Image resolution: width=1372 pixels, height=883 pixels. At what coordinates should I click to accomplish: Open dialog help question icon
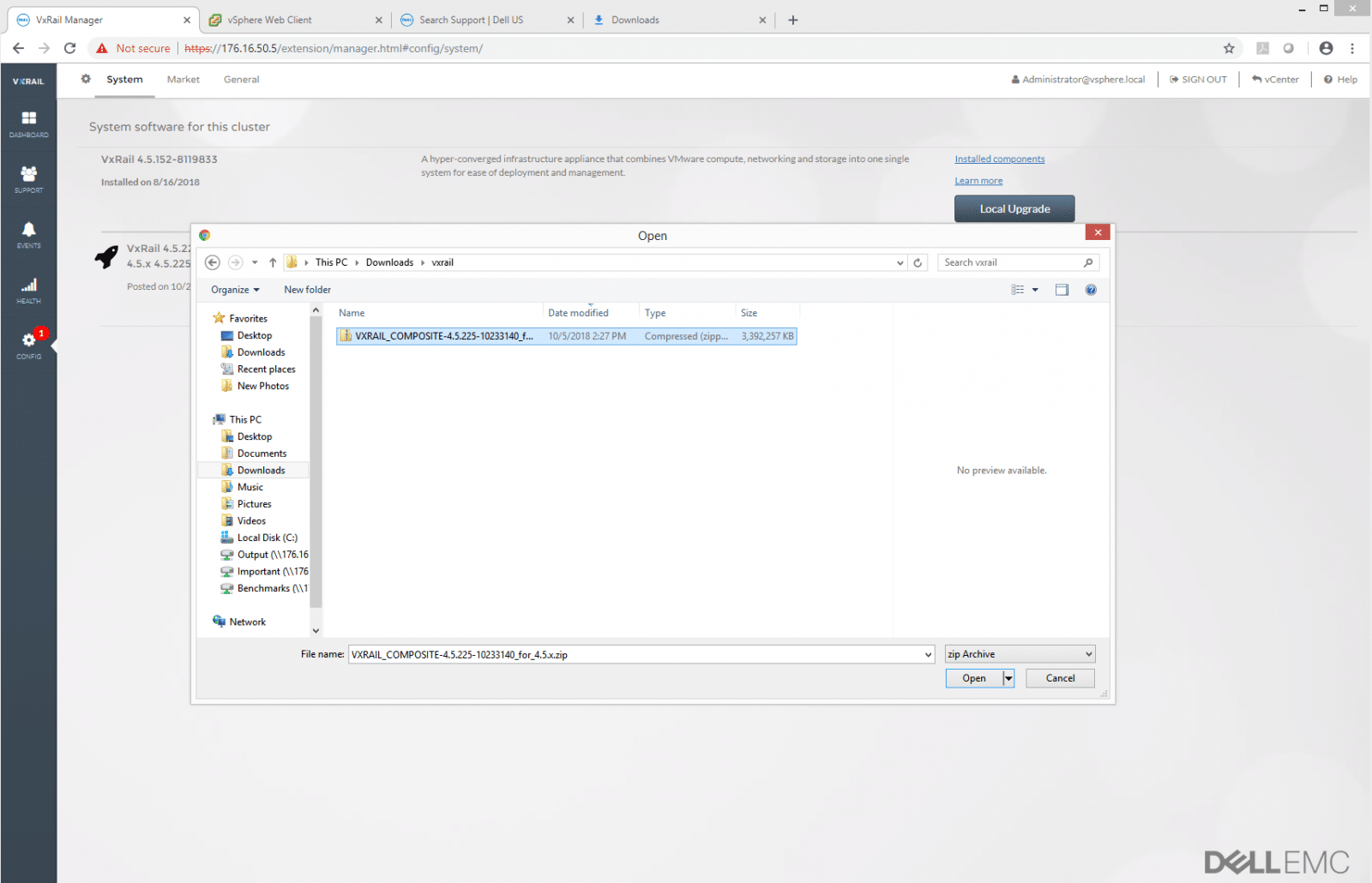1091,290
